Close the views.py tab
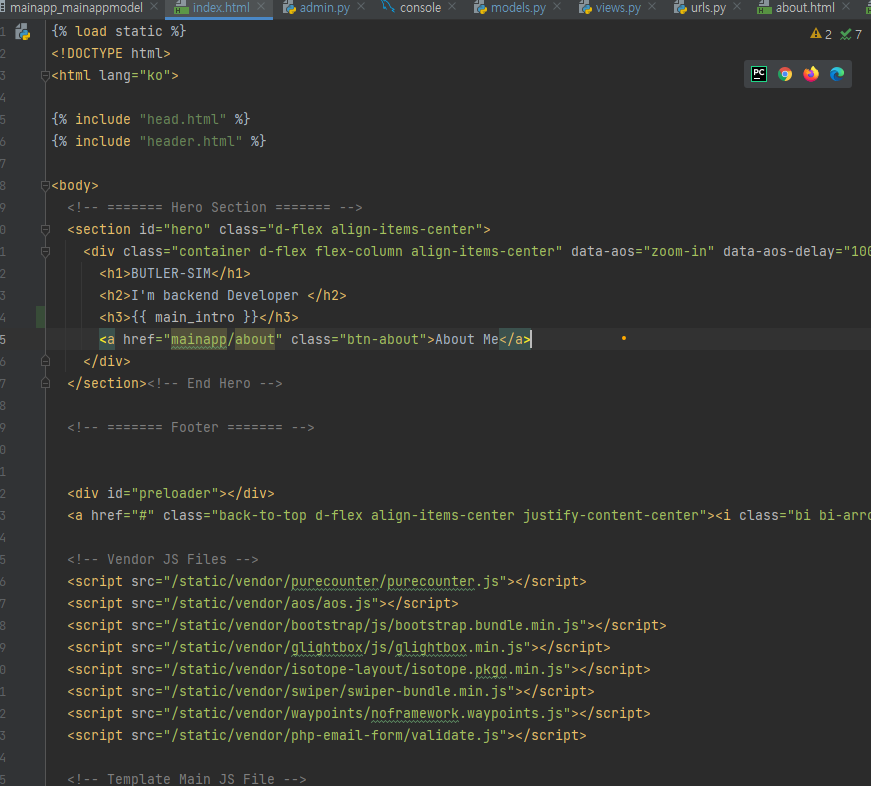Screen dimensions: 871x786 coord(652,7)
